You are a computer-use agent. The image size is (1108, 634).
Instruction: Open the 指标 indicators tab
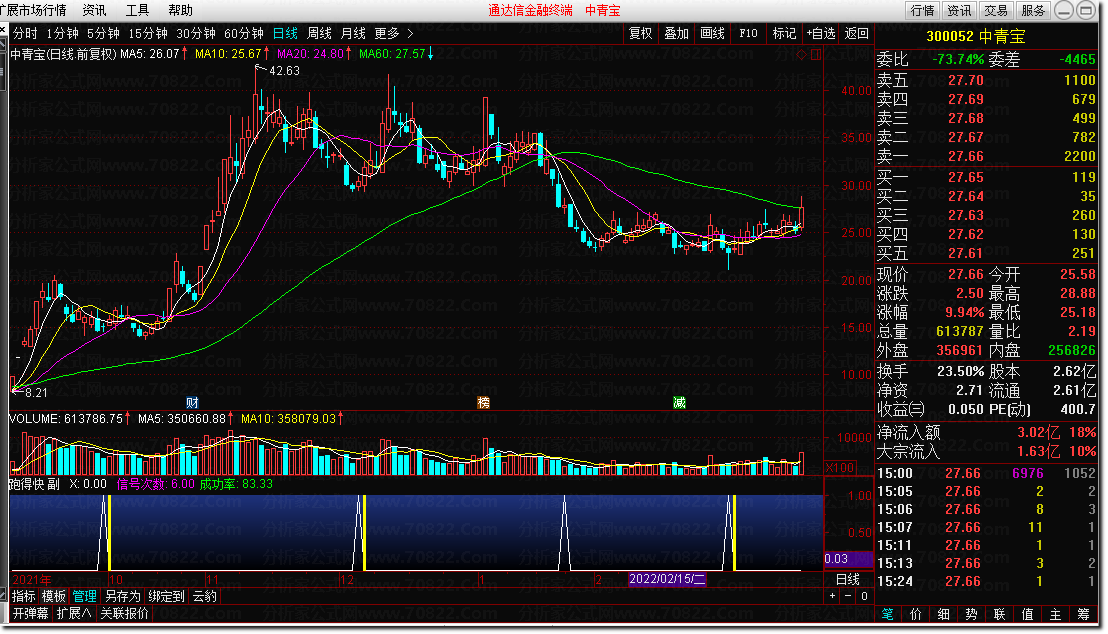pyautogui.click(x=24, y=596)
